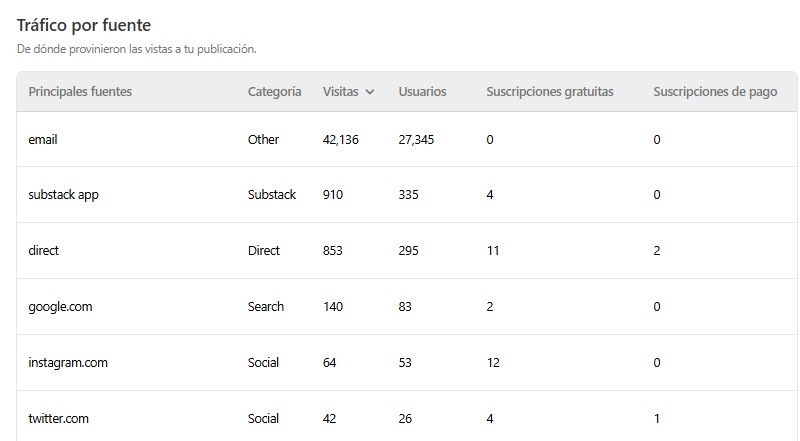The width and height of the screenshot is (800, 441).
Task: Click the Other category for email
Action: pos(263,140)
